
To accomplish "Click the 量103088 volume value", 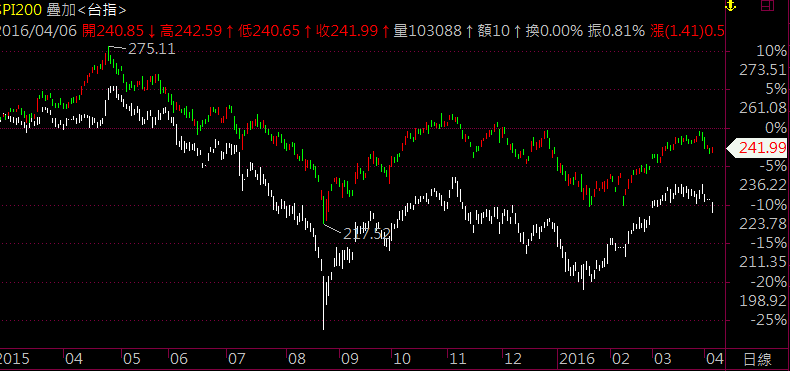I will coord(427,31).
